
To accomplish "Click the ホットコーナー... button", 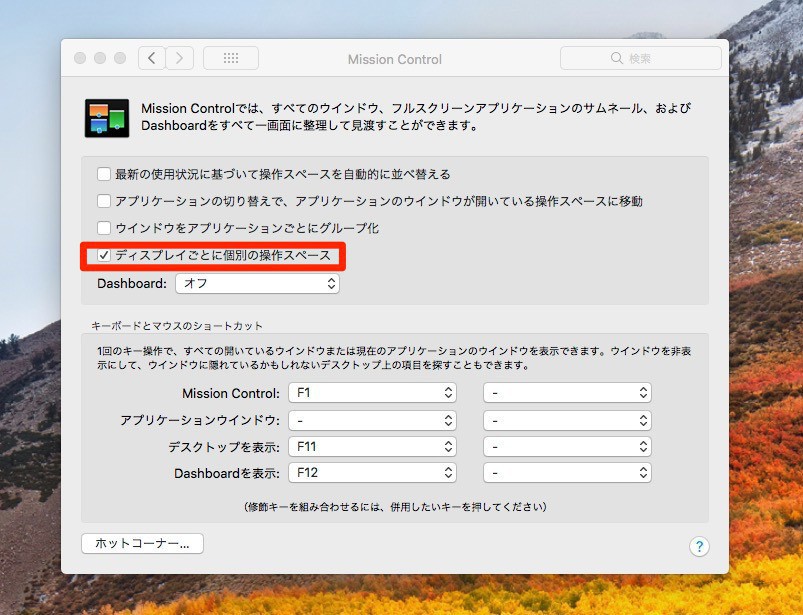I will 142,543.
